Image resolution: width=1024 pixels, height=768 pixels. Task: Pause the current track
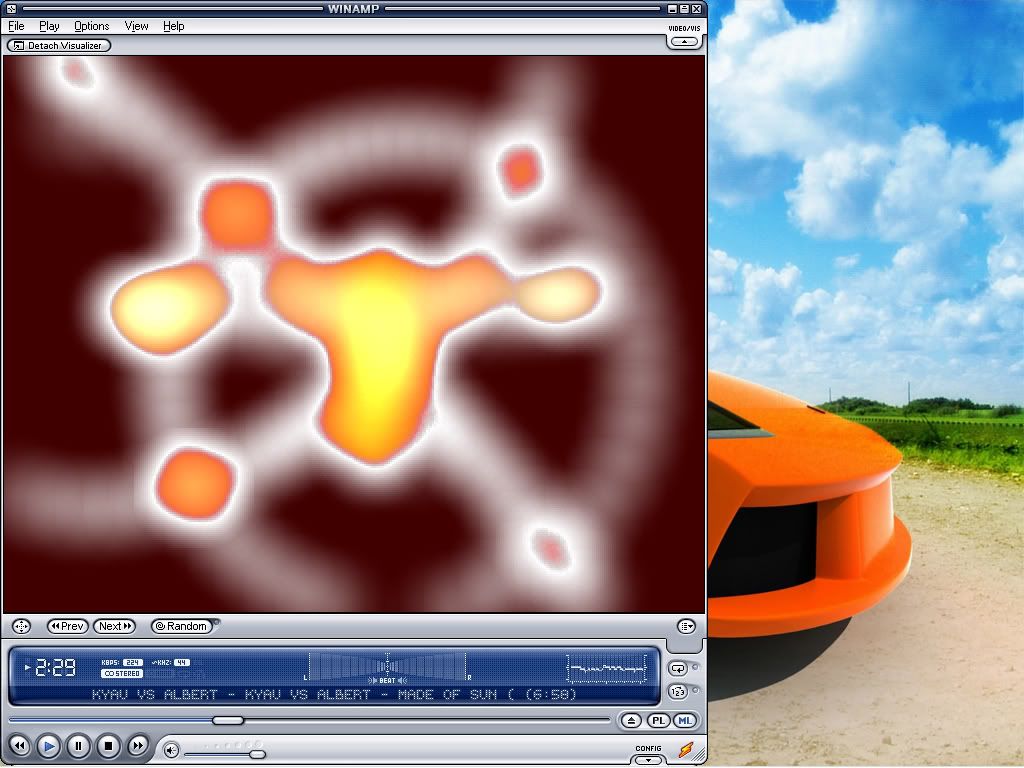pyautogui.click(x=78, y=746)
